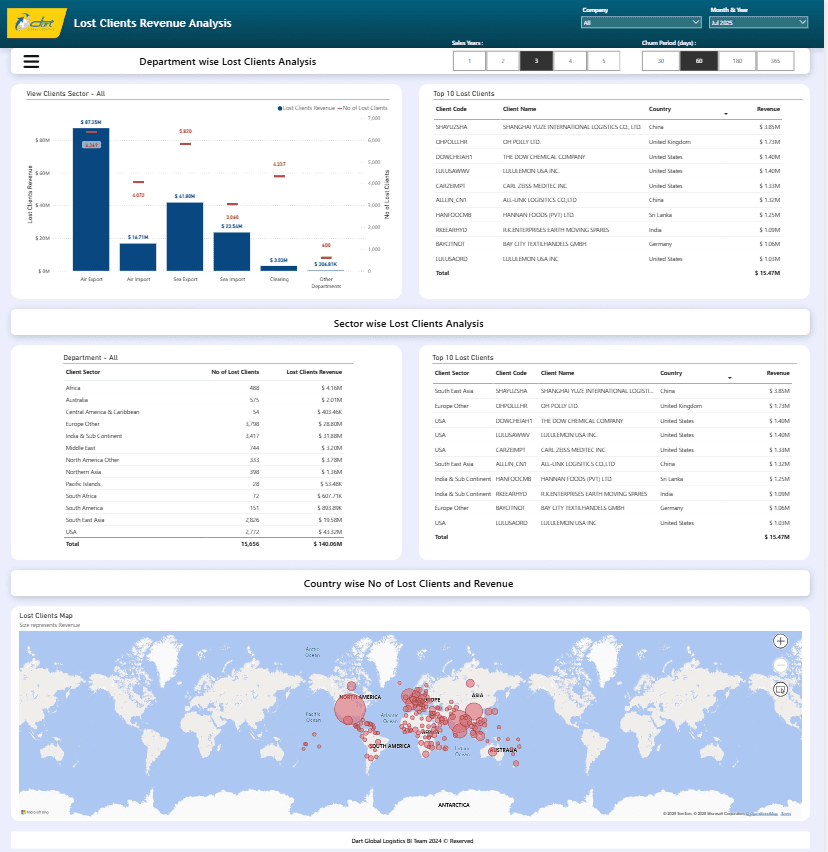Select the USA sector summary row

click(x=204, y=532)
